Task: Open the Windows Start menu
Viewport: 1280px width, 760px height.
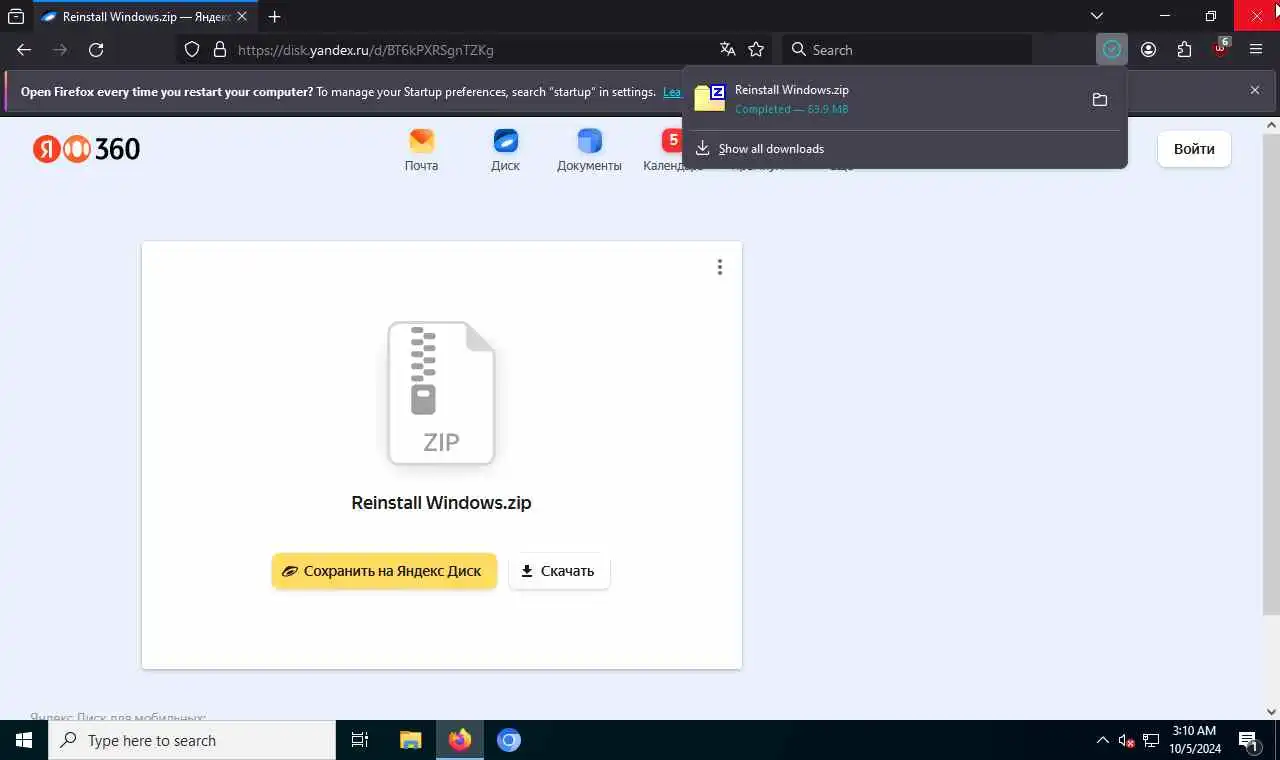Action: click(x=24, y=740)
